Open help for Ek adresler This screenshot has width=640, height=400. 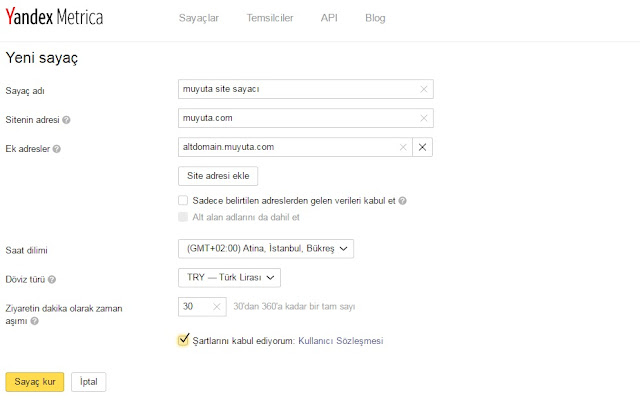click(x=57, y=149)
